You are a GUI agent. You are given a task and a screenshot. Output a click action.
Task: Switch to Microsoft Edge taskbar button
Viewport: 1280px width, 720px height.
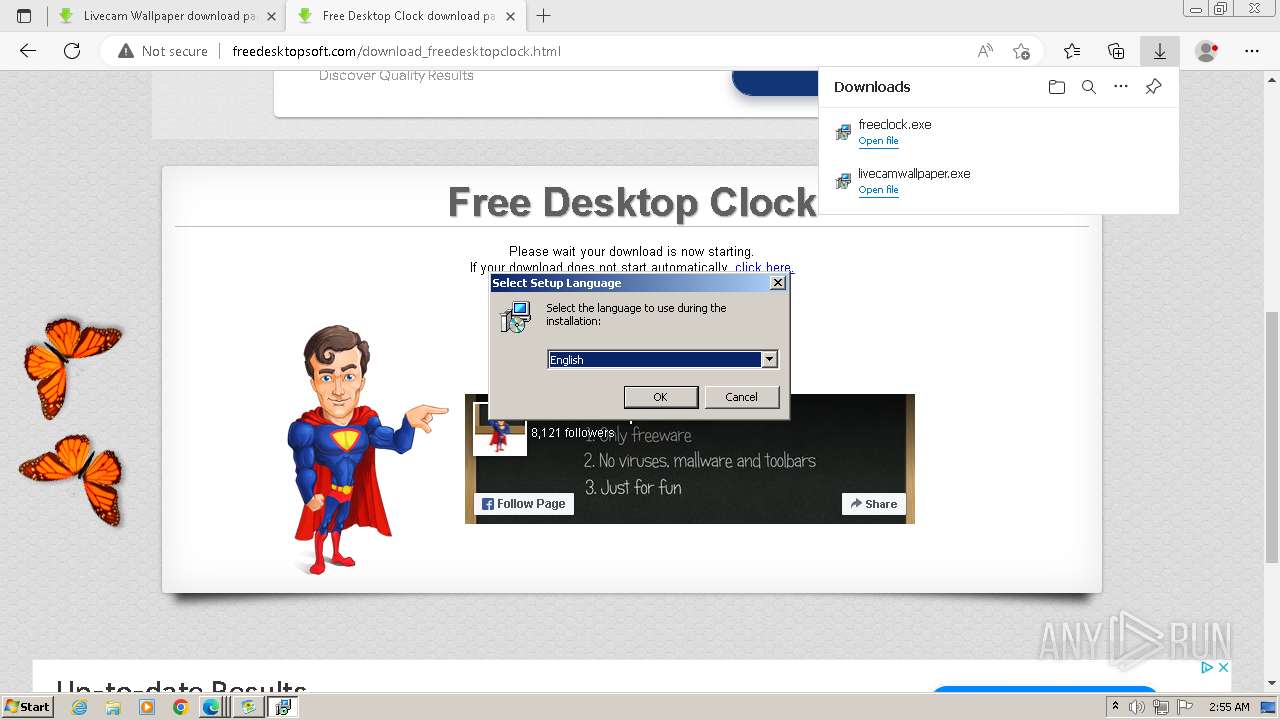(213, 707)
